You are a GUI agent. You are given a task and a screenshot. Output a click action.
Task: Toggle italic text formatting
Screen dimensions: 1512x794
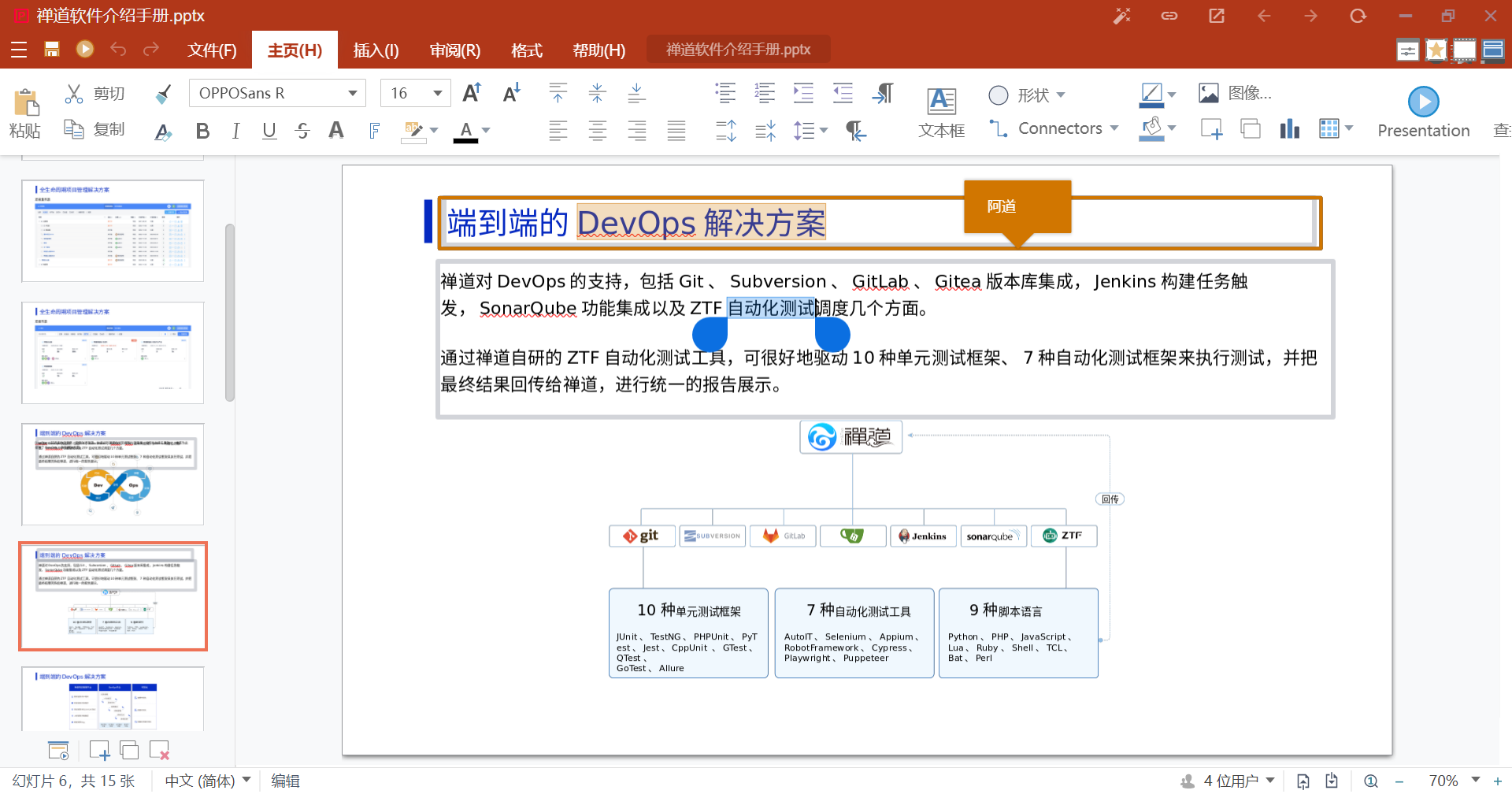coord(235,131)
